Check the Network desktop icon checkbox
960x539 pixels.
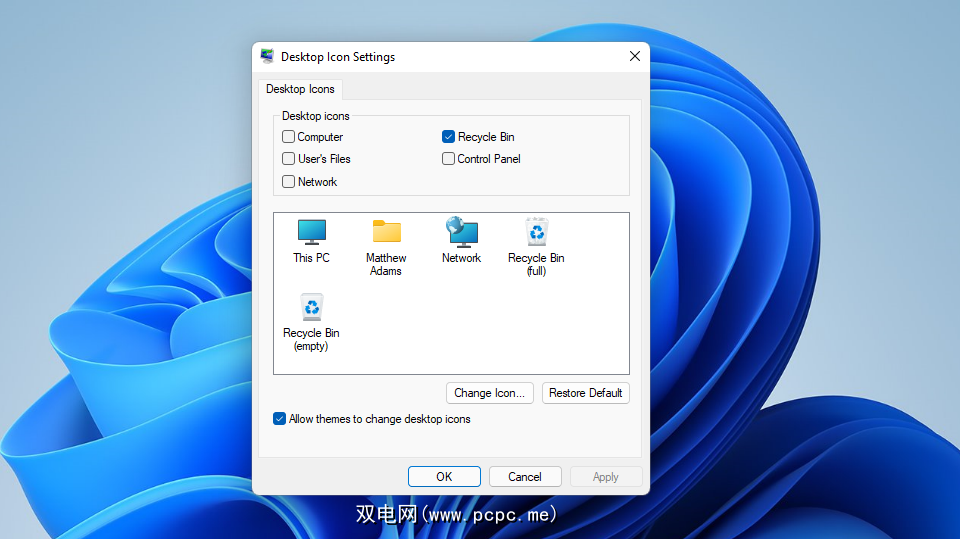pyautogui.click(x=289, y=182)
